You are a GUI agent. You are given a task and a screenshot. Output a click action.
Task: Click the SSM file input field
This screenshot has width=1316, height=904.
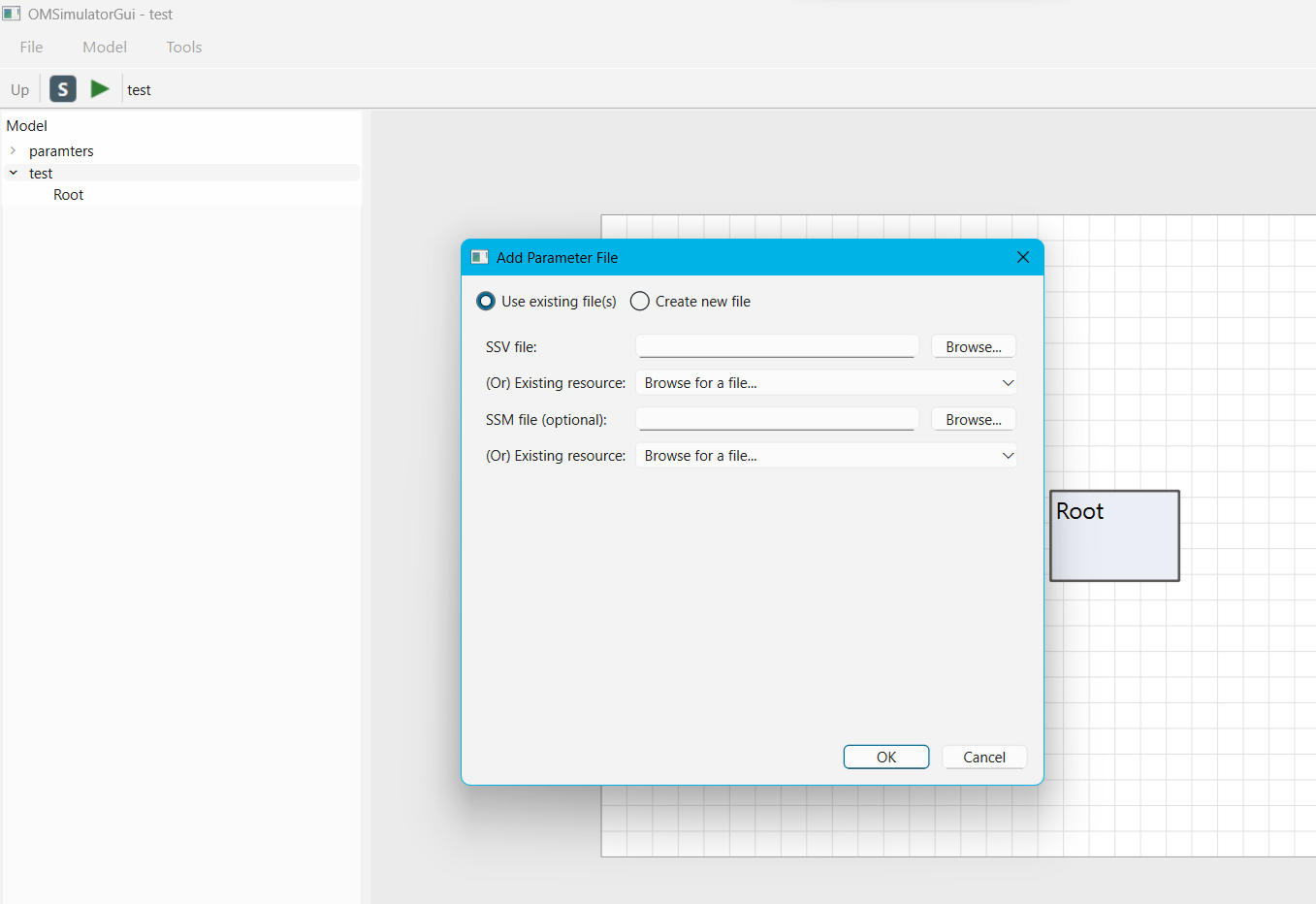tap(777, 419)
